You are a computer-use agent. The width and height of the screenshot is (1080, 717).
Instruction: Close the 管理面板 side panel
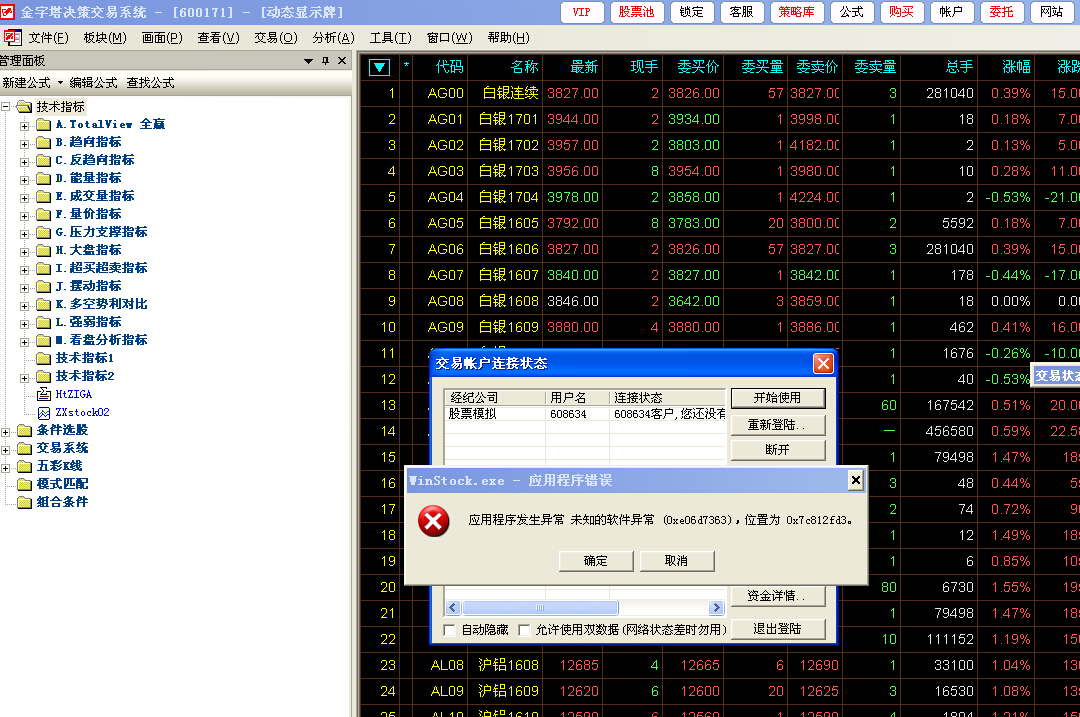(x=342, y=61)
